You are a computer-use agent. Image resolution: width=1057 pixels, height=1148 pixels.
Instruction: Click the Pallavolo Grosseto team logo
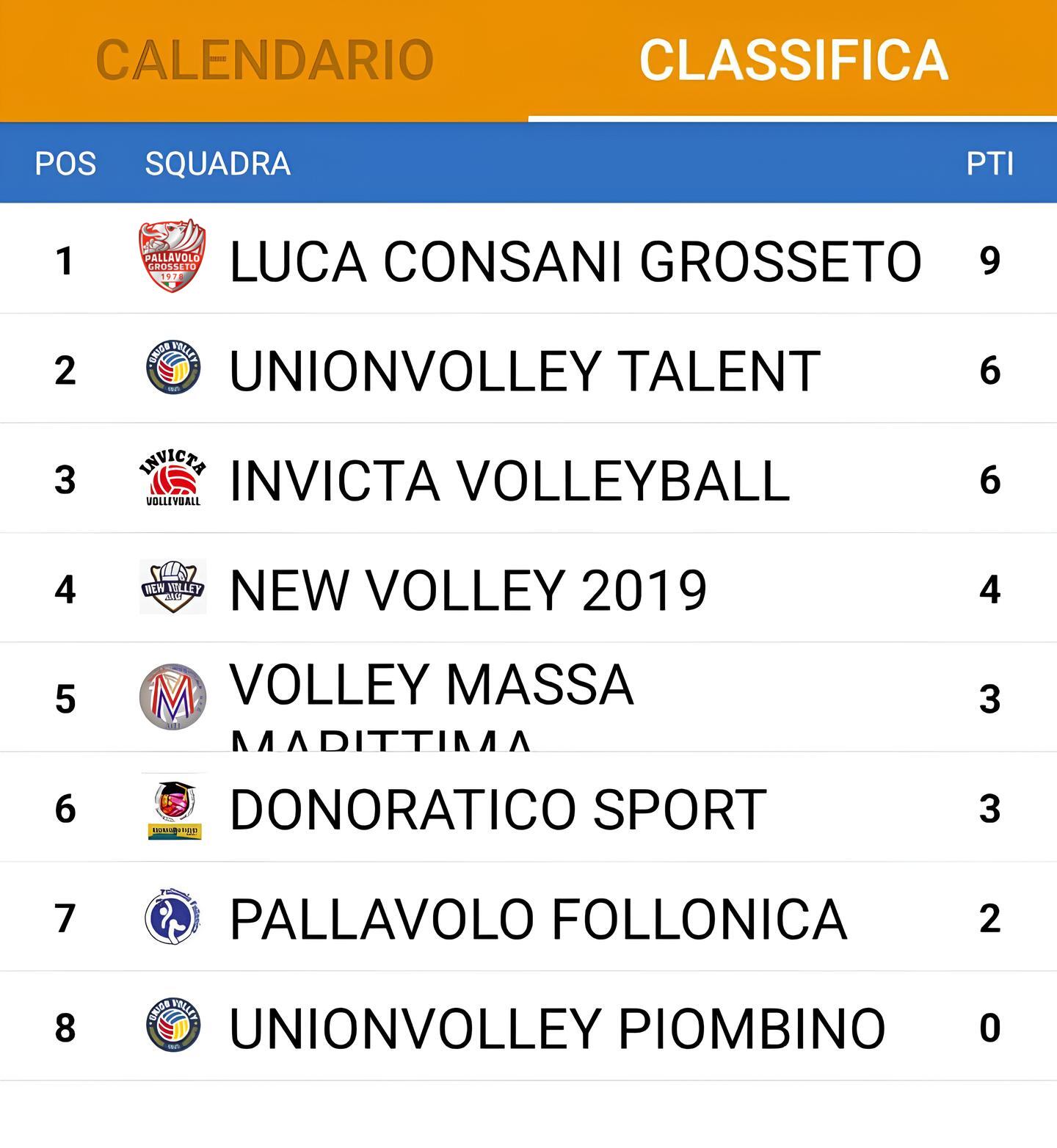coord(172,256)
